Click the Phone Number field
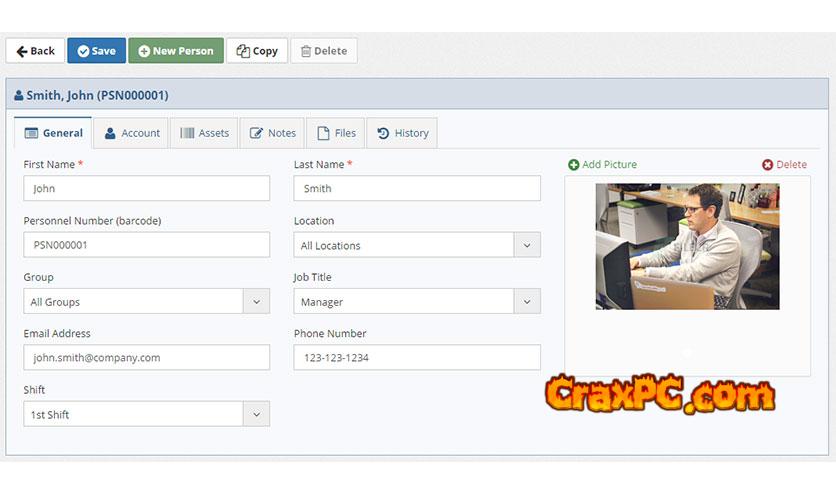 tap(416, 357)
